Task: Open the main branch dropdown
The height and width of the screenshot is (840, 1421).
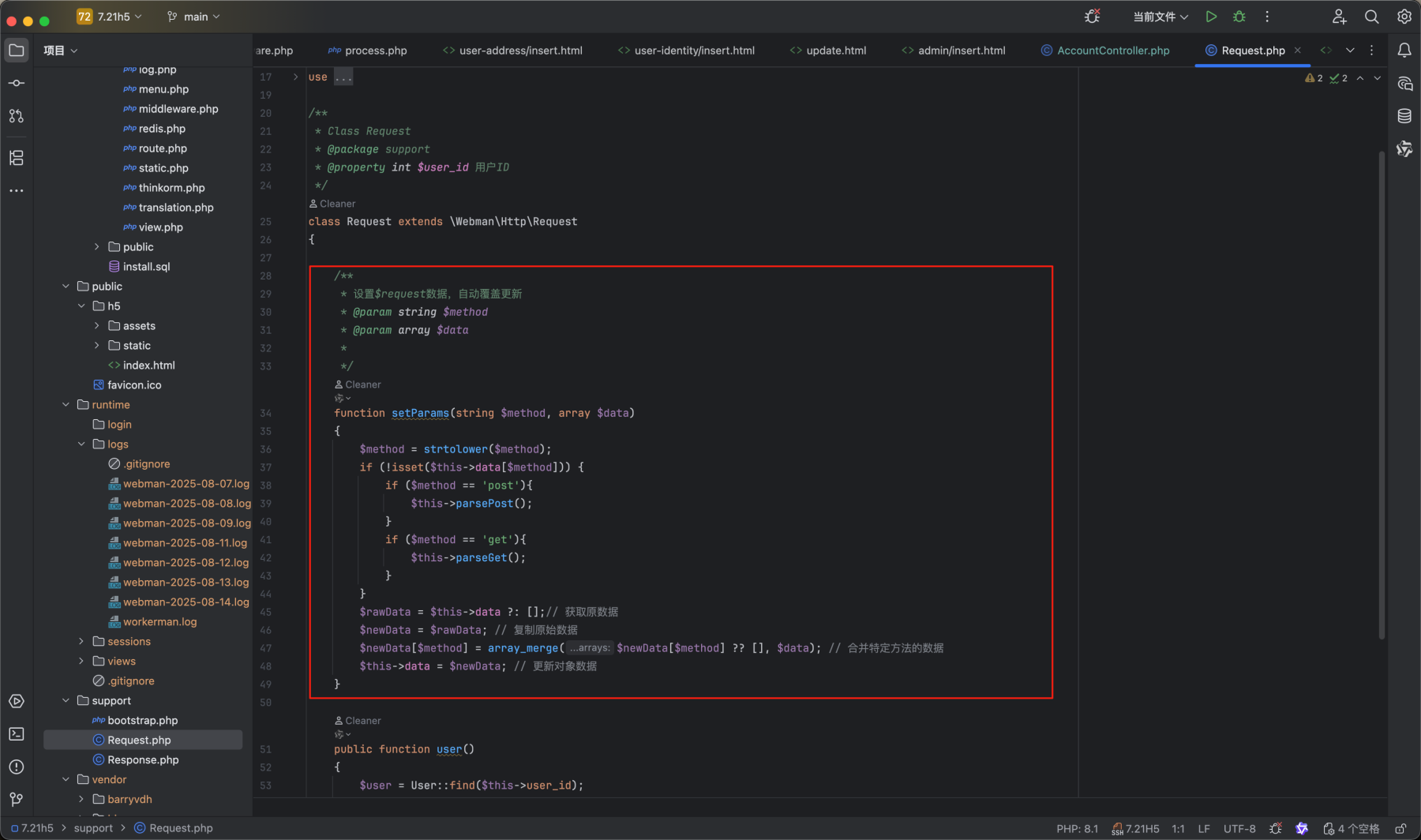Action: (193, 17)
